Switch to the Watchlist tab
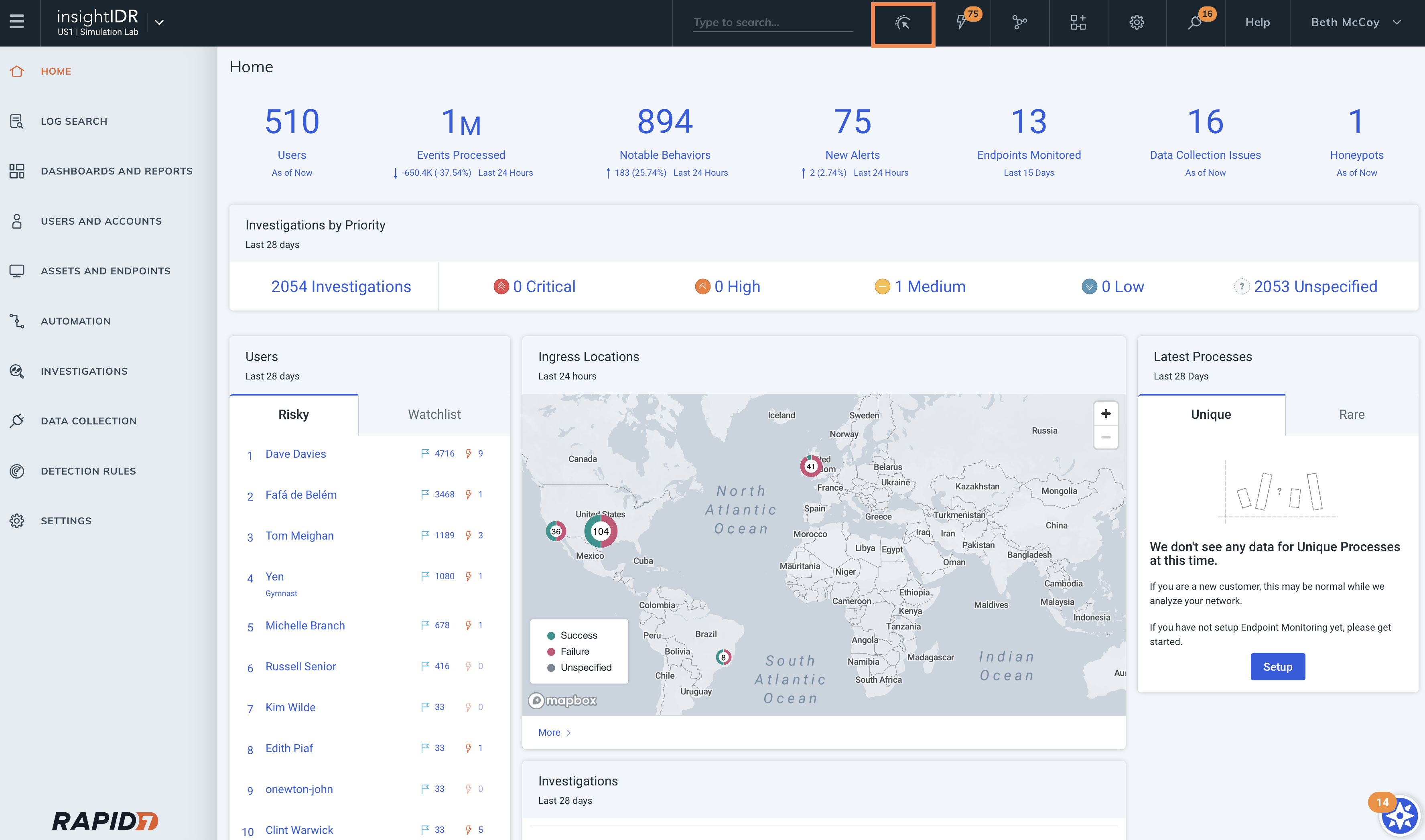1425x840 pixels. [x=434, y=414]
